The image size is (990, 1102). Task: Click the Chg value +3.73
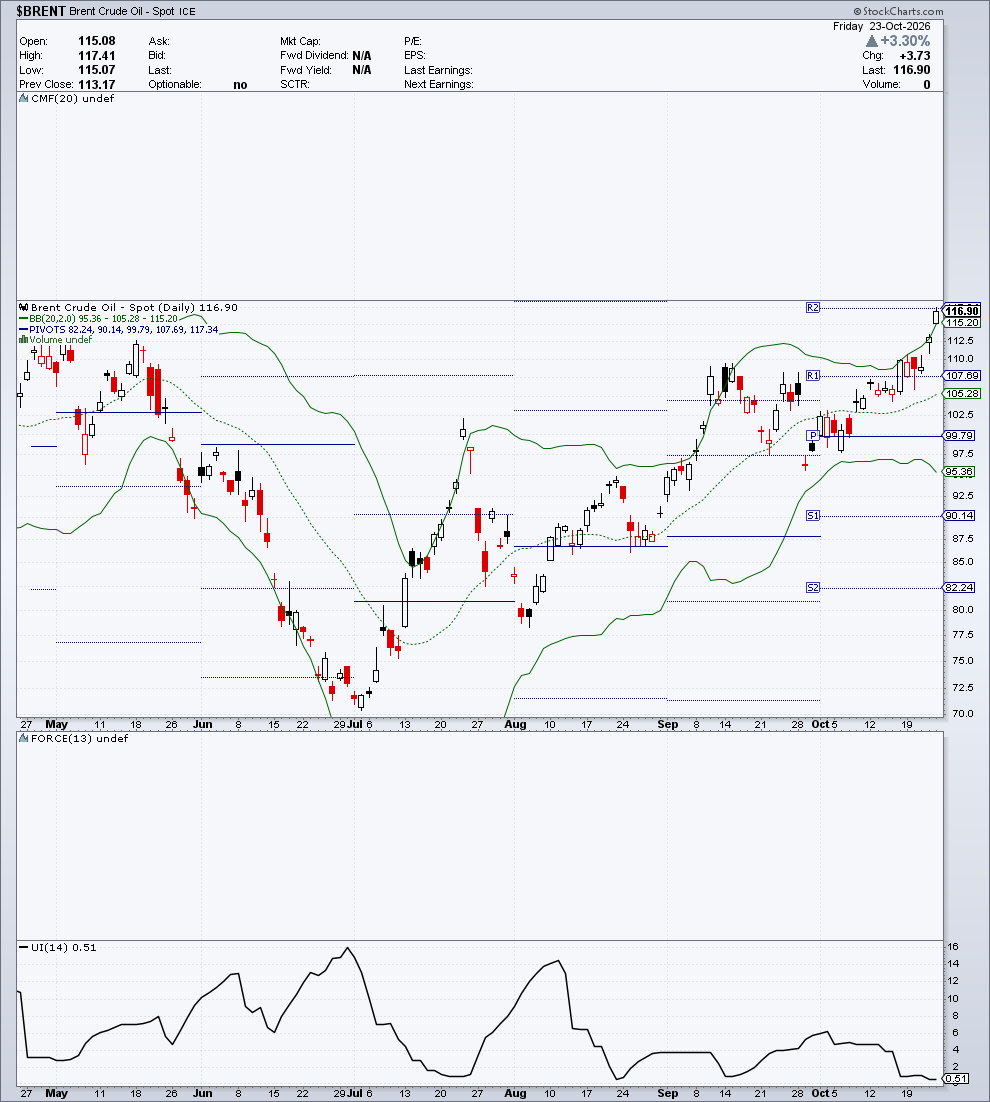915,56
